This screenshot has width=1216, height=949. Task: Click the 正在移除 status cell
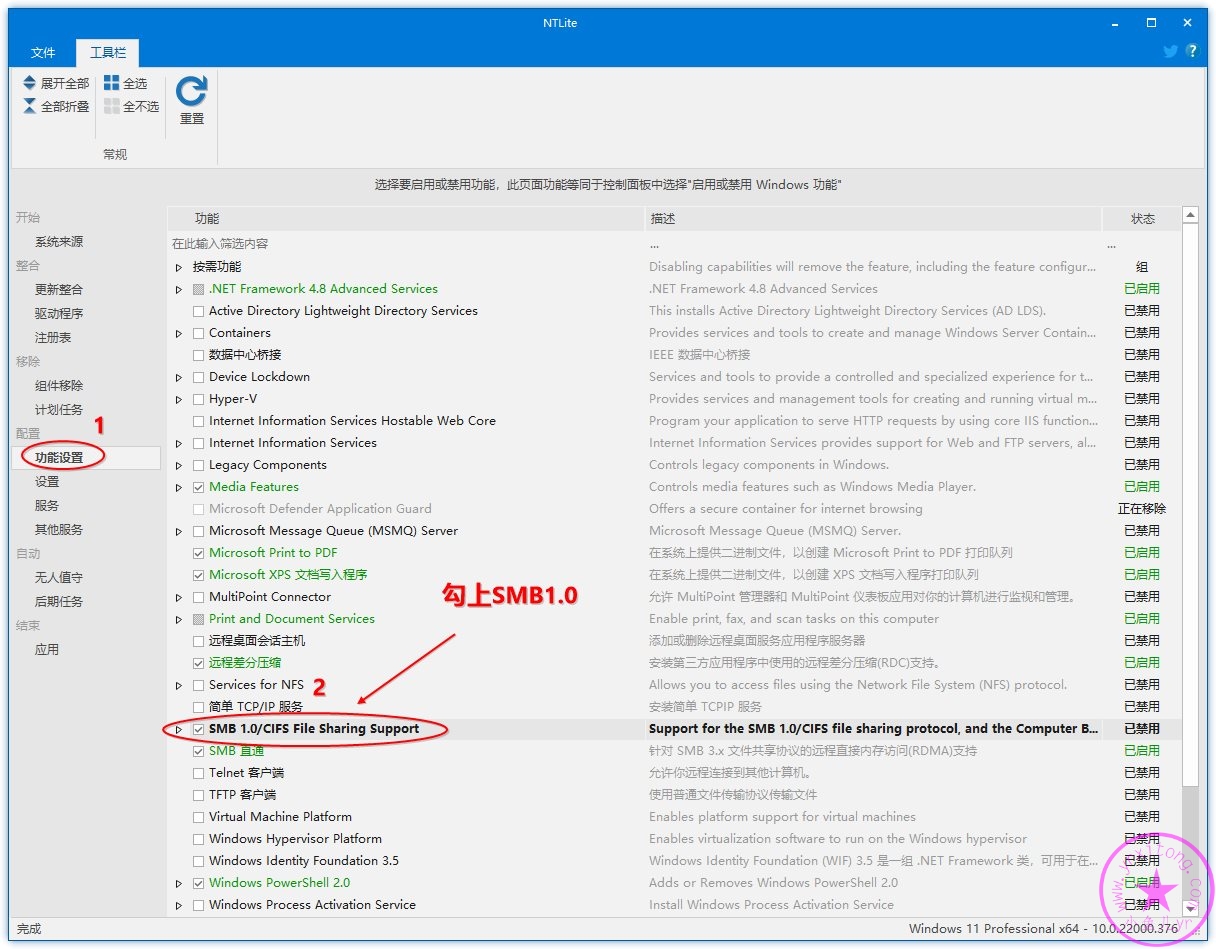pyautogui.click(x=1142, y=509)
